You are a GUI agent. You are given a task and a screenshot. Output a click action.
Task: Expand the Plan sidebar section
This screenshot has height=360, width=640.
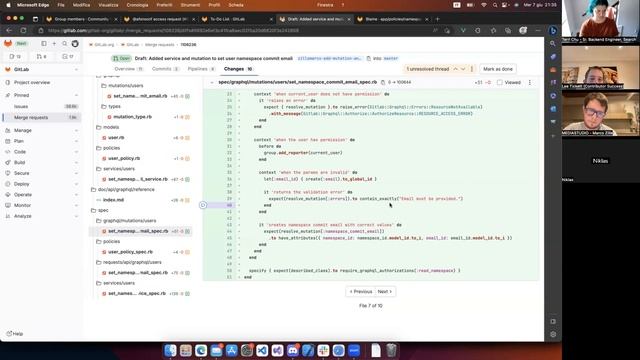point(76,141)
